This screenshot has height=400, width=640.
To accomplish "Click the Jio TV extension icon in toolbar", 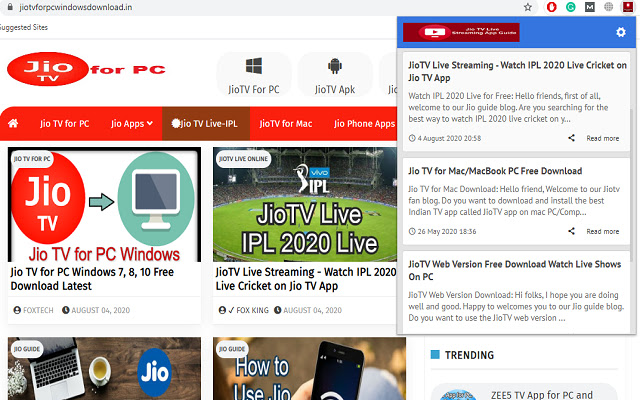I will [628, 7].
